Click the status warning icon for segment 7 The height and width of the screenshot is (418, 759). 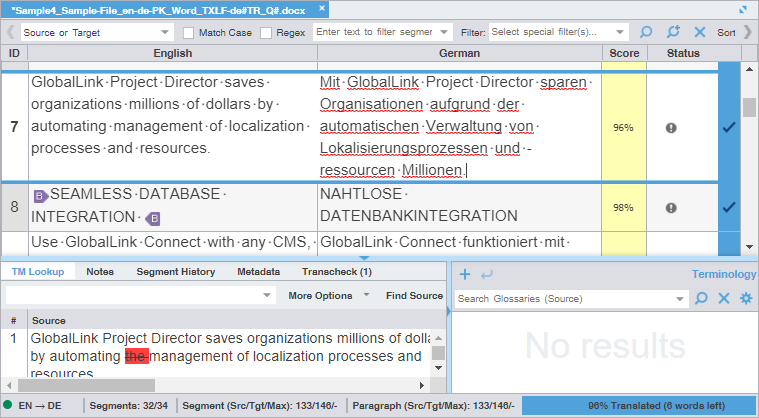click(671, 128)
